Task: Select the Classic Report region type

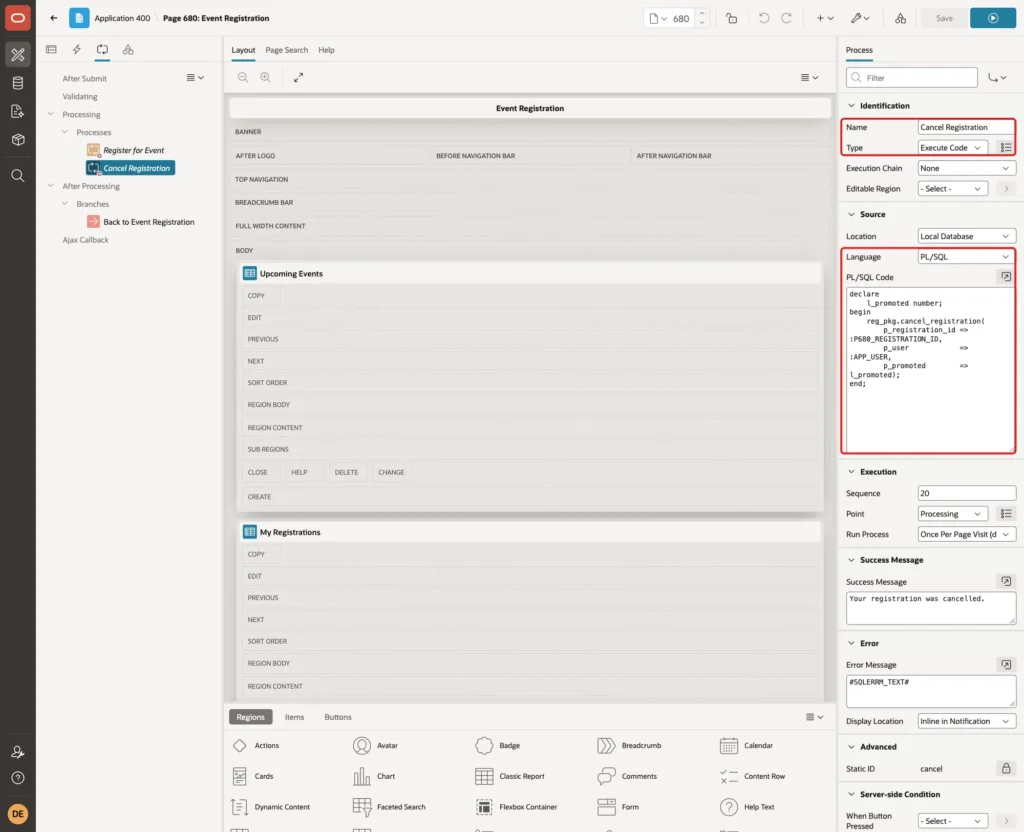Action: pos(511,776)
